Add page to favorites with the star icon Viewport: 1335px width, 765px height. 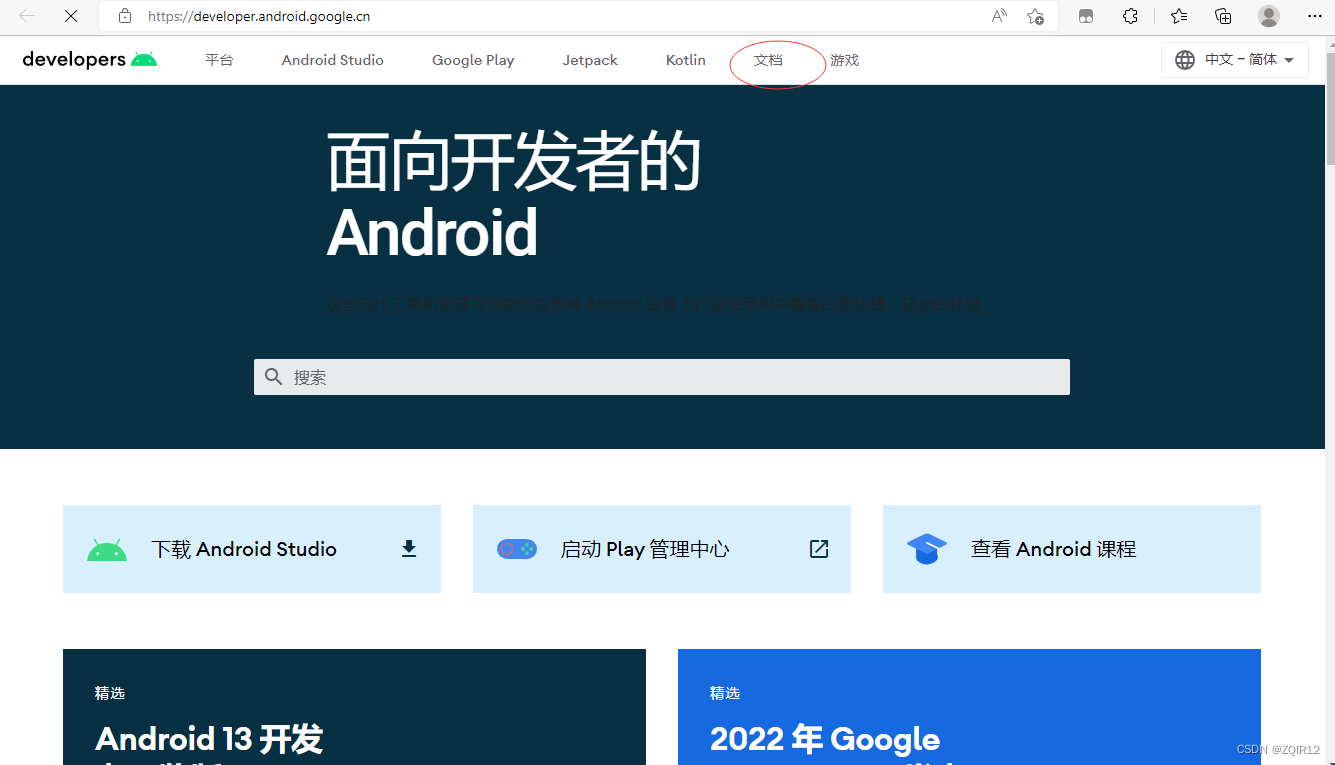point(1037,16)
